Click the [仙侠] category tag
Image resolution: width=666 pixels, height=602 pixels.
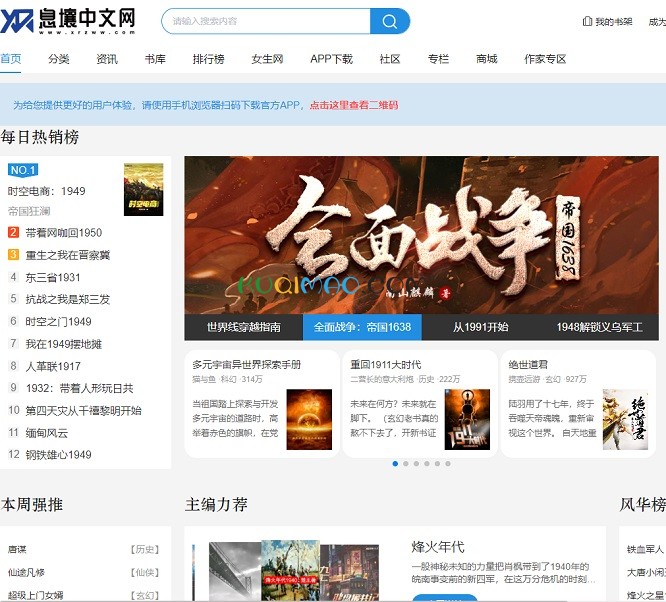[x=145, y=572]
